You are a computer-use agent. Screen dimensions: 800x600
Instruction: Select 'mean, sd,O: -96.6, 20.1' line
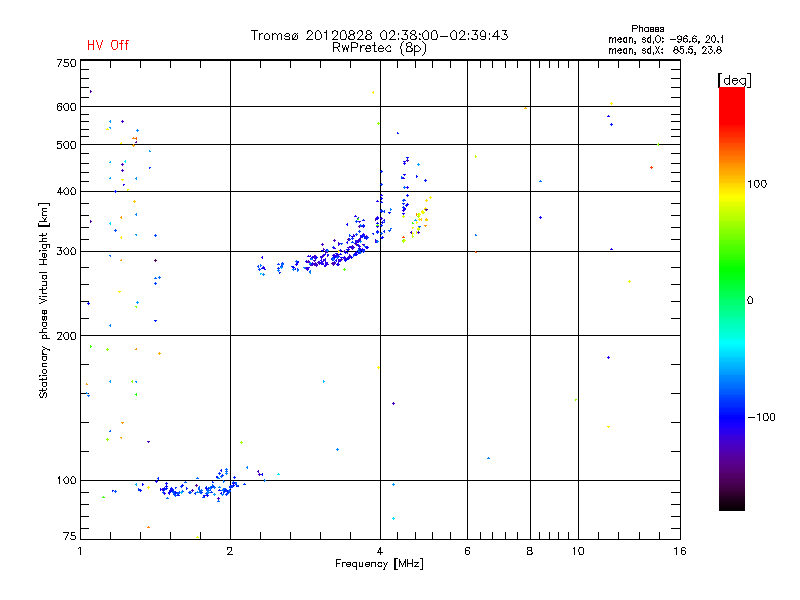(665, 39)
